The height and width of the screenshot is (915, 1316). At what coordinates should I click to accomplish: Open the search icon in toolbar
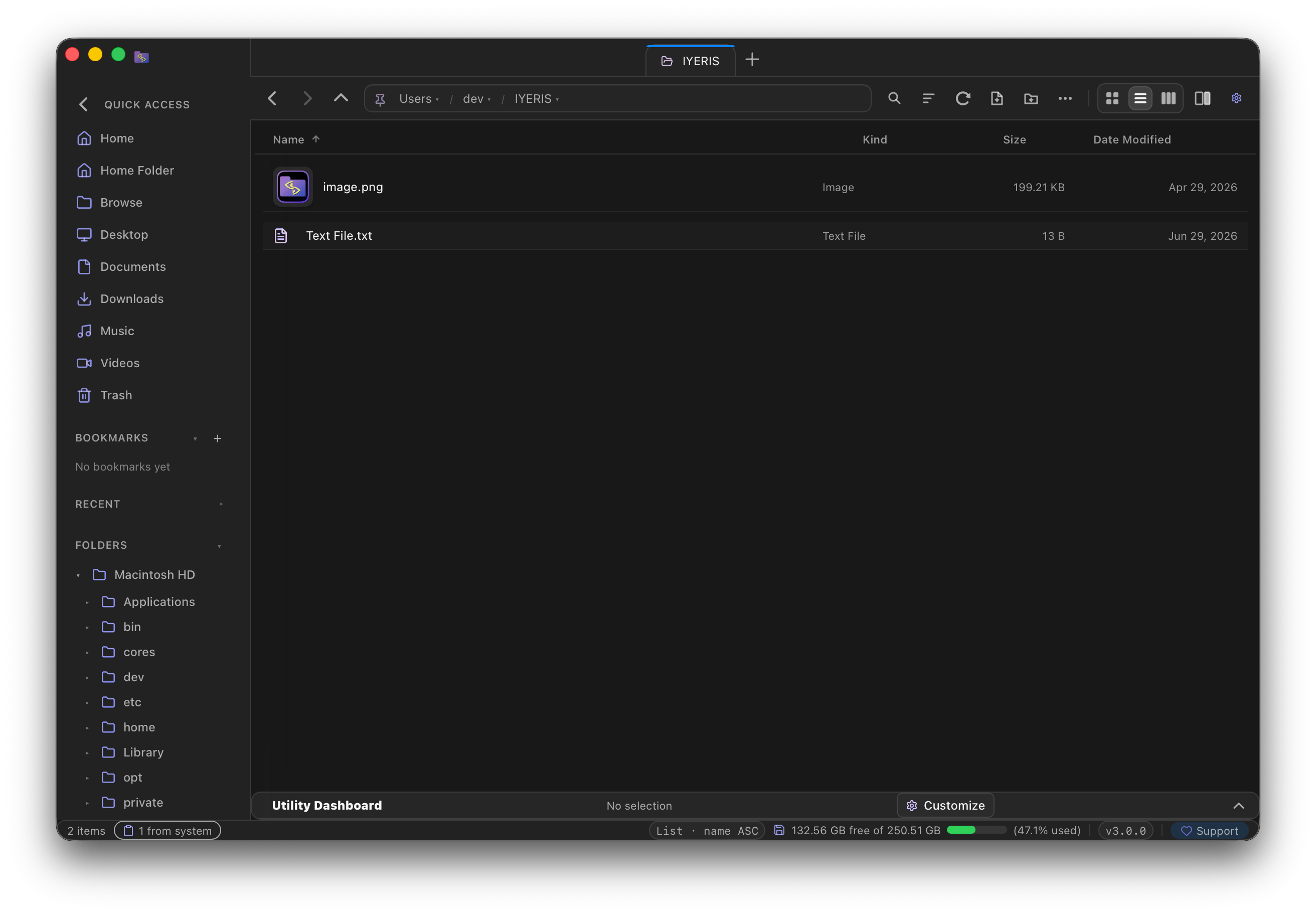point(894,99)
